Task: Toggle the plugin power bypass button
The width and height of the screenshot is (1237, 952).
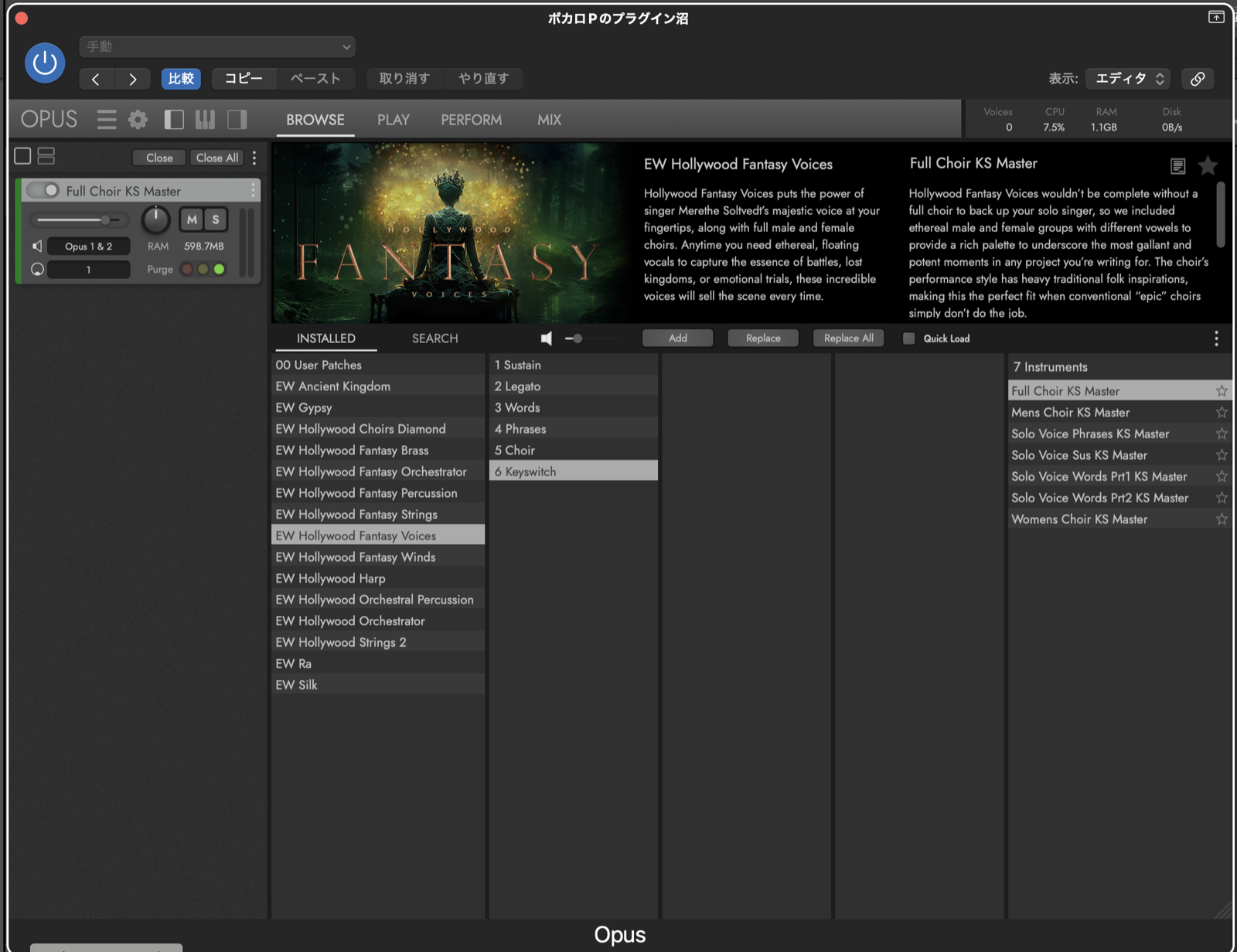Action: pyautogui.click(x=45, y=63)
